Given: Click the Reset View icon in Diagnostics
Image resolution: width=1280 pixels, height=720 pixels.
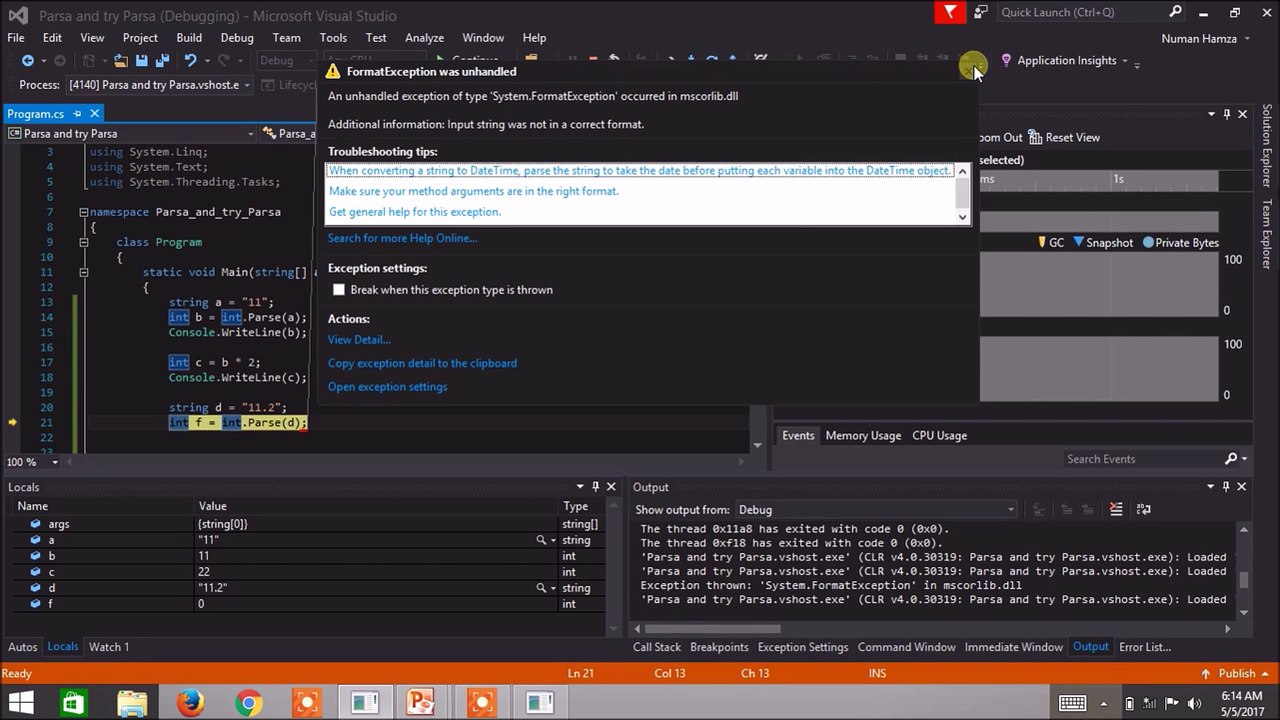Looking at the screenshot, I should pos(1035,138).
